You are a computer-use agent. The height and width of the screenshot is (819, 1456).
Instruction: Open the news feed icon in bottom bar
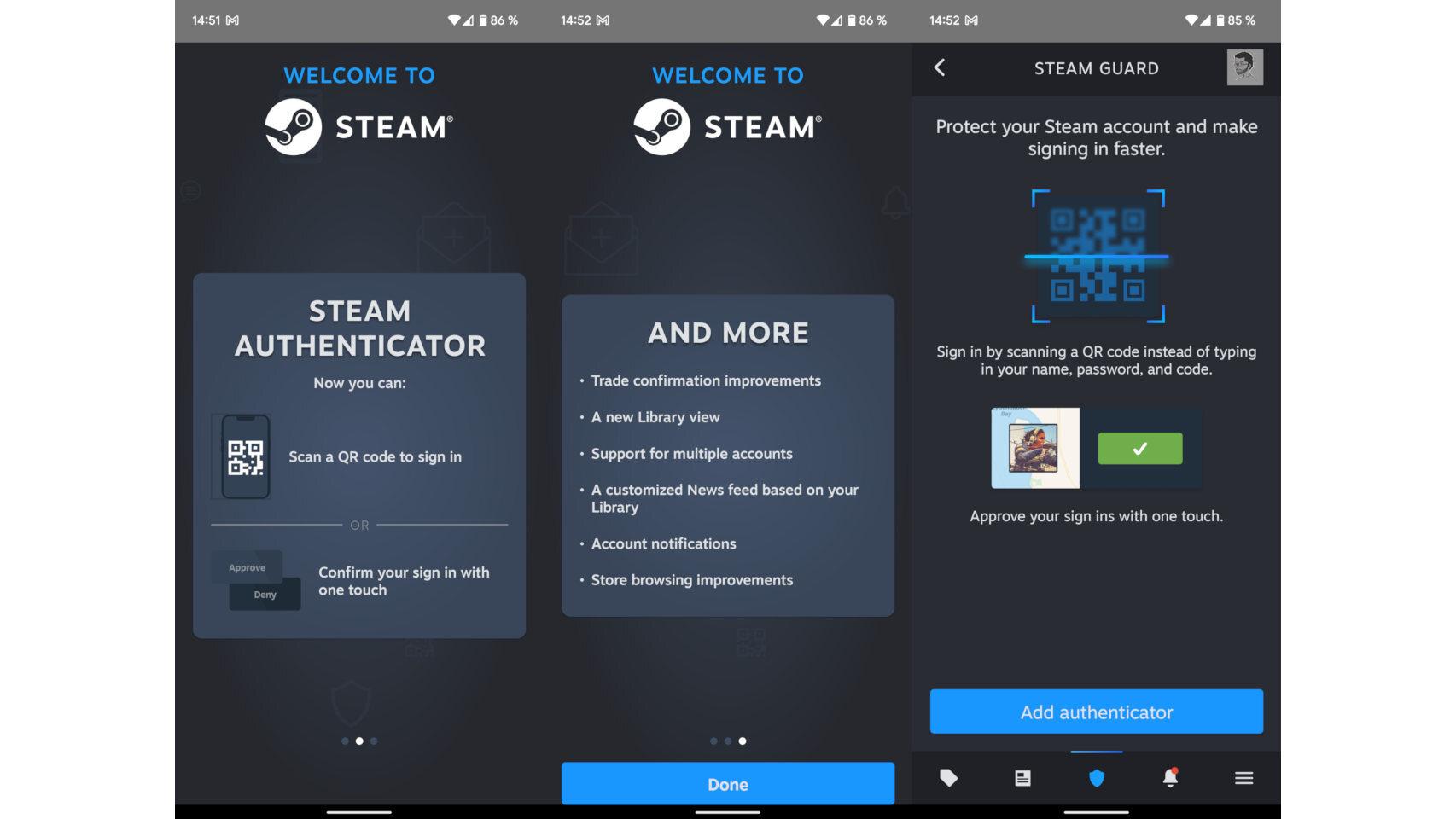1021,777
